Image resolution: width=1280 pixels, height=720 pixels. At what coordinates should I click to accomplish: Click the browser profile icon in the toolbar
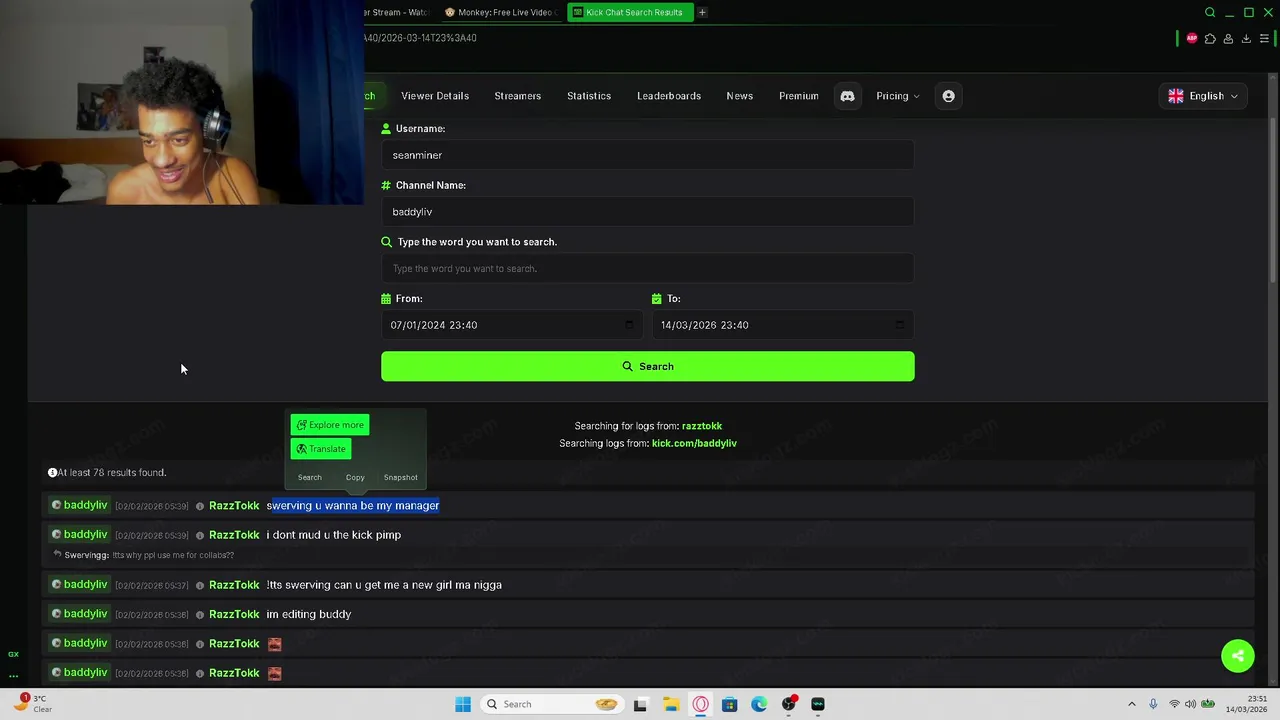coord(1228,38)
